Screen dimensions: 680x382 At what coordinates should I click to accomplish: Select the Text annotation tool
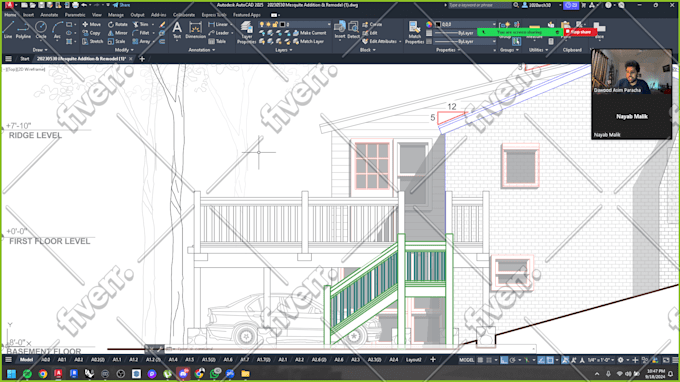point(177,30)
